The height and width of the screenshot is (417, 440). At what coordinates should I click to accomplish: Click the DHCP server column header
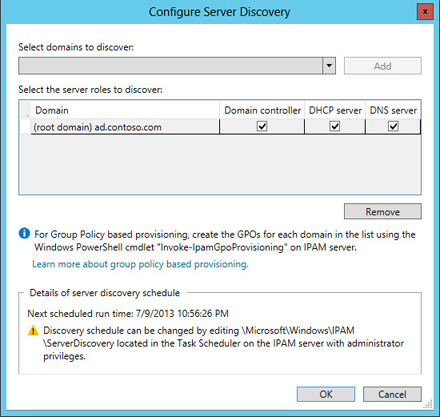click(335, 110)
